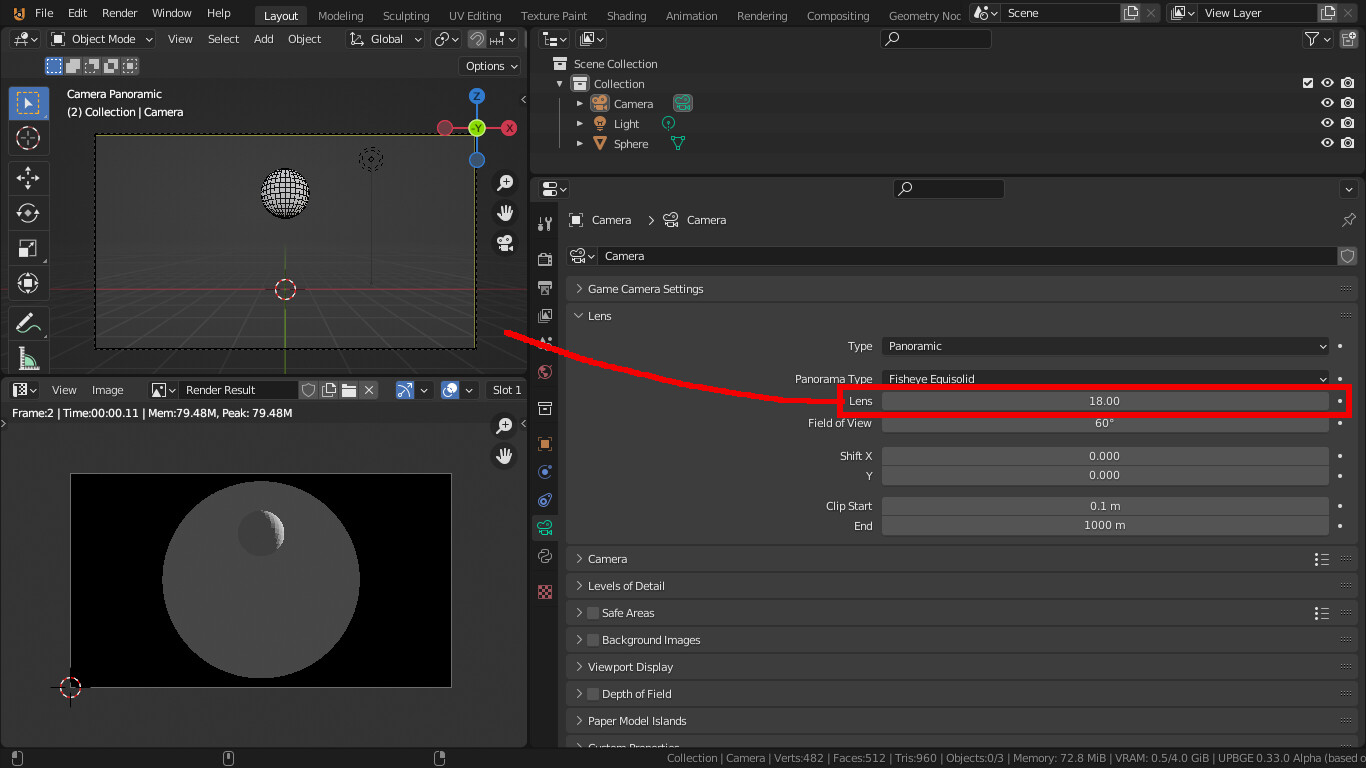Open the Panorama Type dropdown
Viewport: 1366px width, 768px height.
(1105, 379)
